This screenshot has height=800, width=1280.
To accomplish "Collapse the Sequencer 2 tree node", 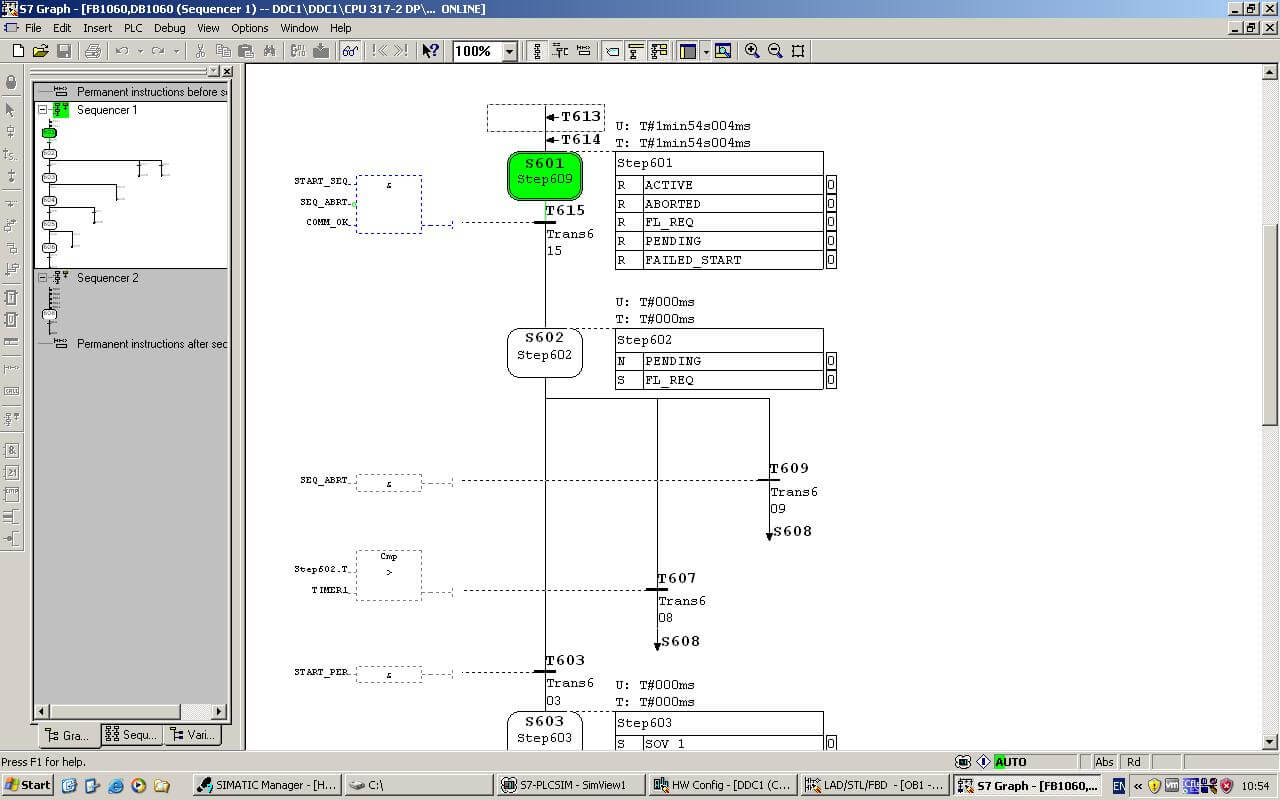I will pyautogui.click(x=43, y=278).
